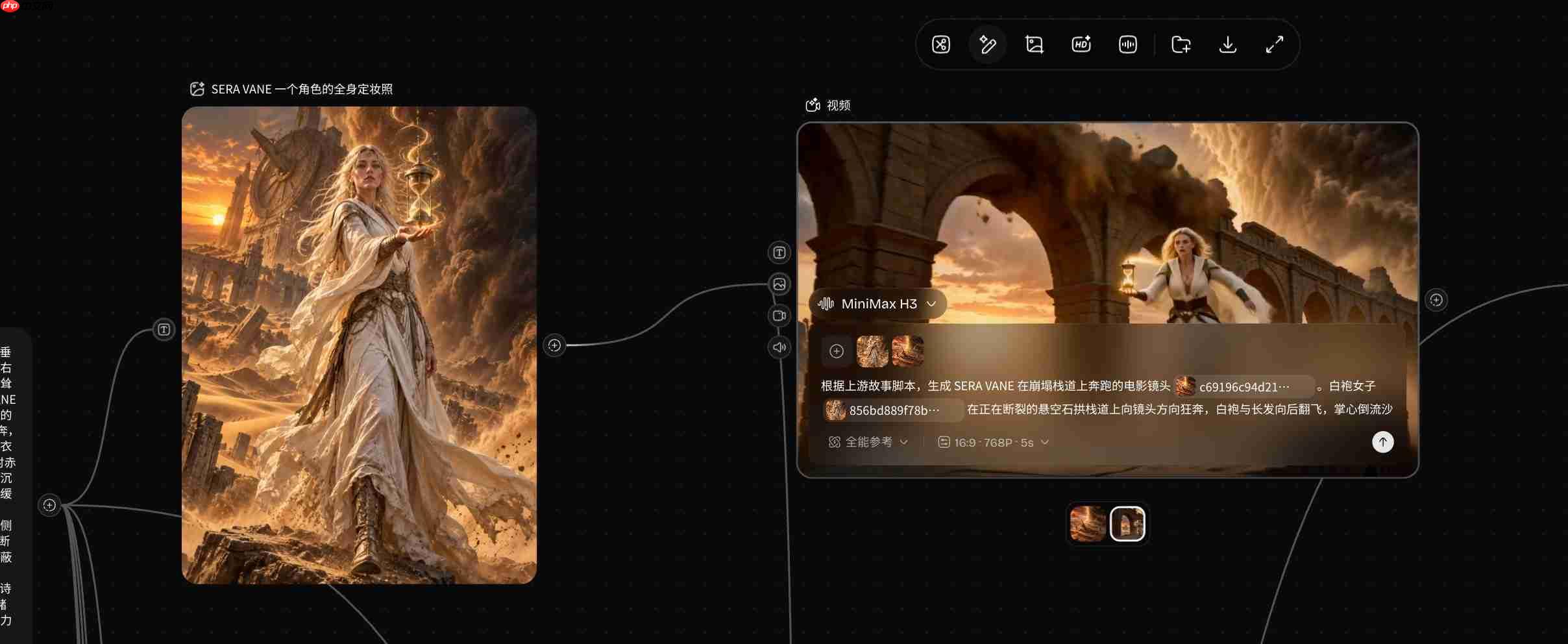
Task: Click the 856bd889f78b reference chip in the prompt
Action: [x=894, y=410]
